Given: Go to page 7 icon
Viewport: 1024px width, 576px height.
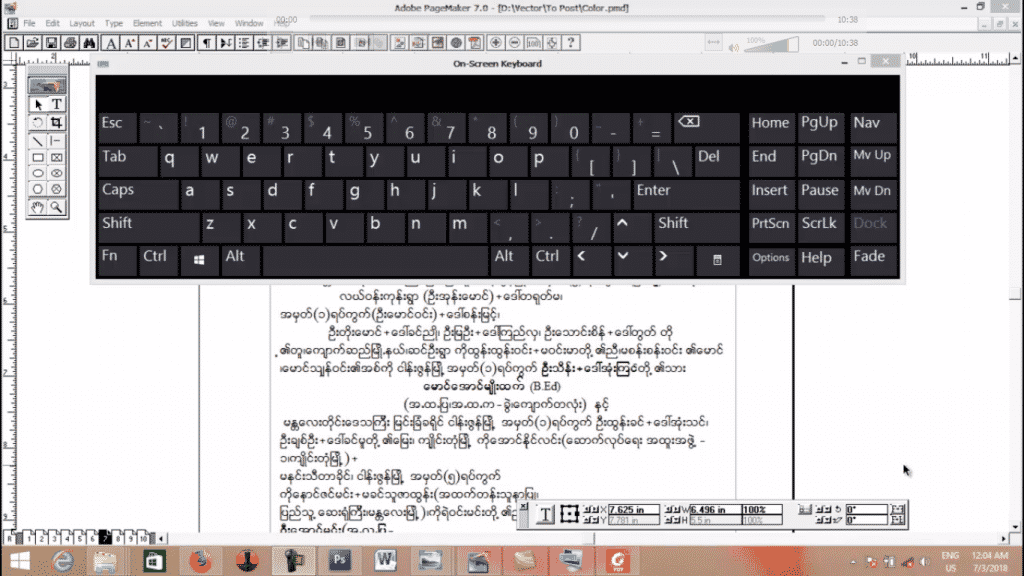Looking at the screenshot, I should (x=104, y=538).
